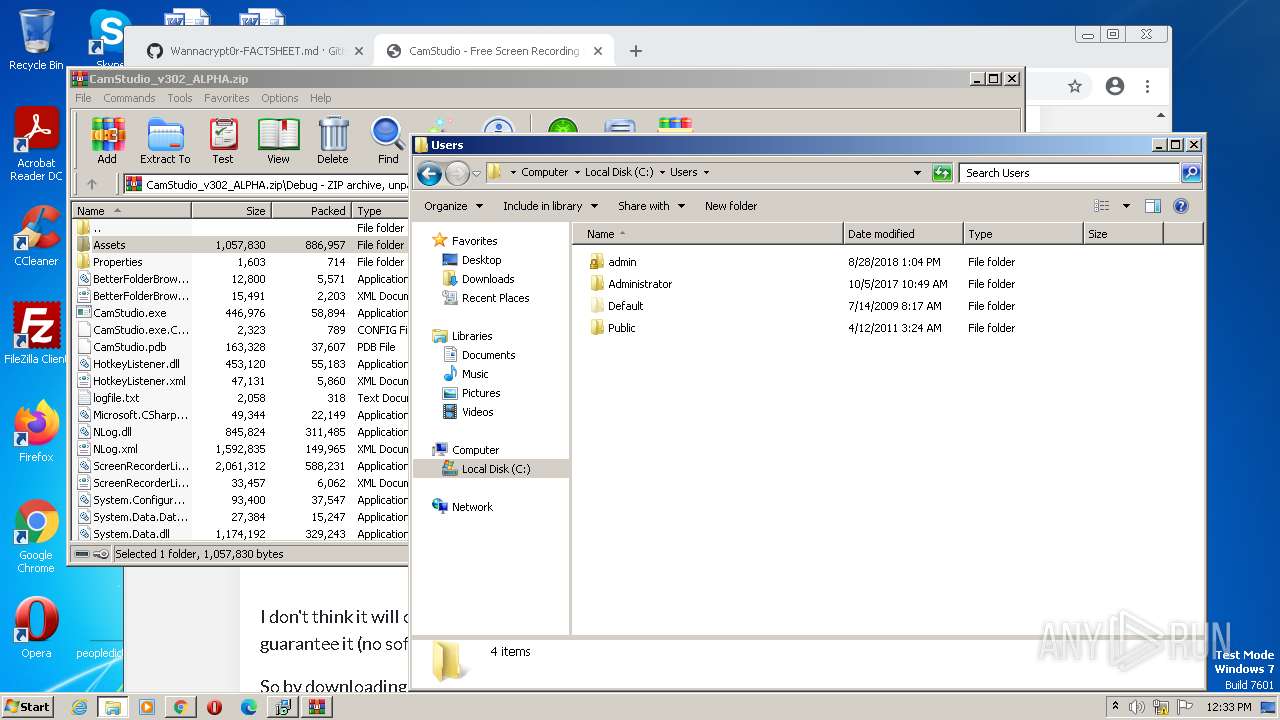Open WinRAR Favorites menu
Screen dimensions: 1280x720
[x=227, y=98]
